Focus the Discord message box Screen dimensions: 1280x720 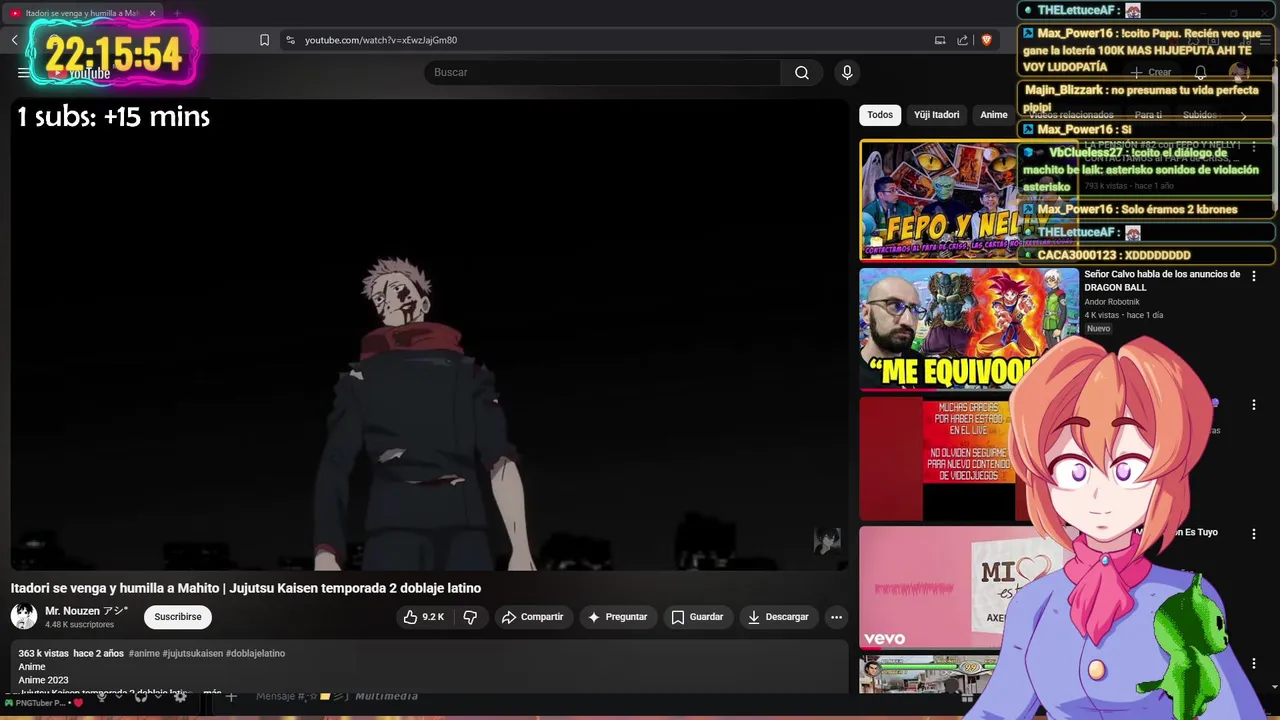[336, 696]
